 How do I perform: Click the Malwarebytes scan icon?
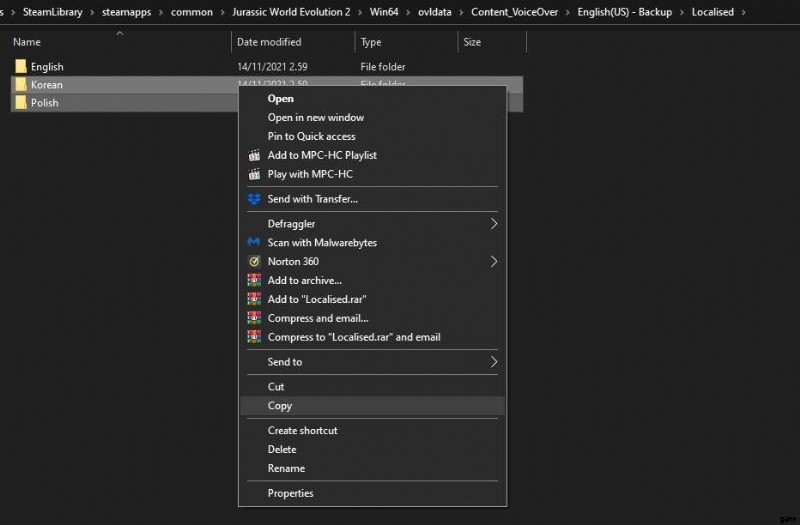pos(253,243)
